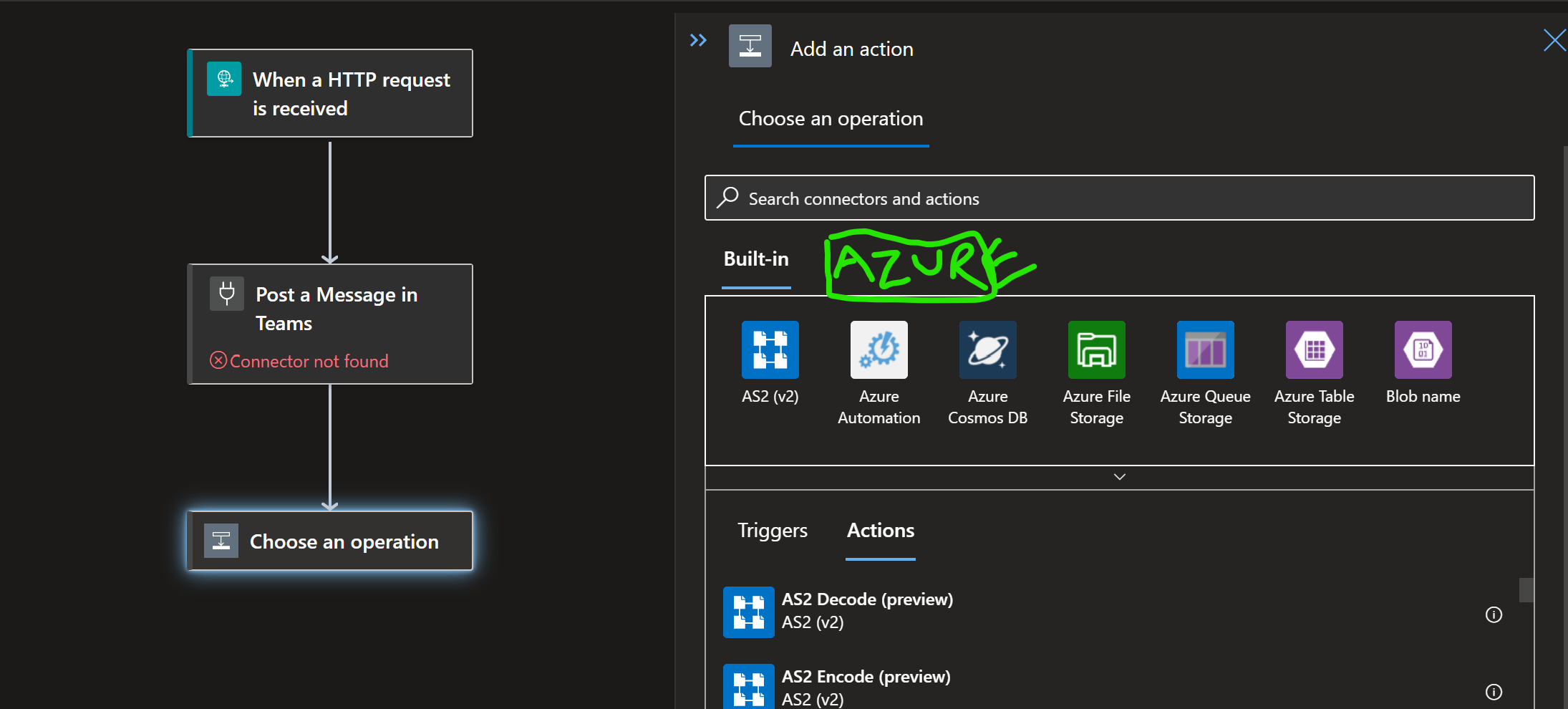Show info for AS2 Decode action
This screenshot has height=709, width=1568.
click(1494, 614)
